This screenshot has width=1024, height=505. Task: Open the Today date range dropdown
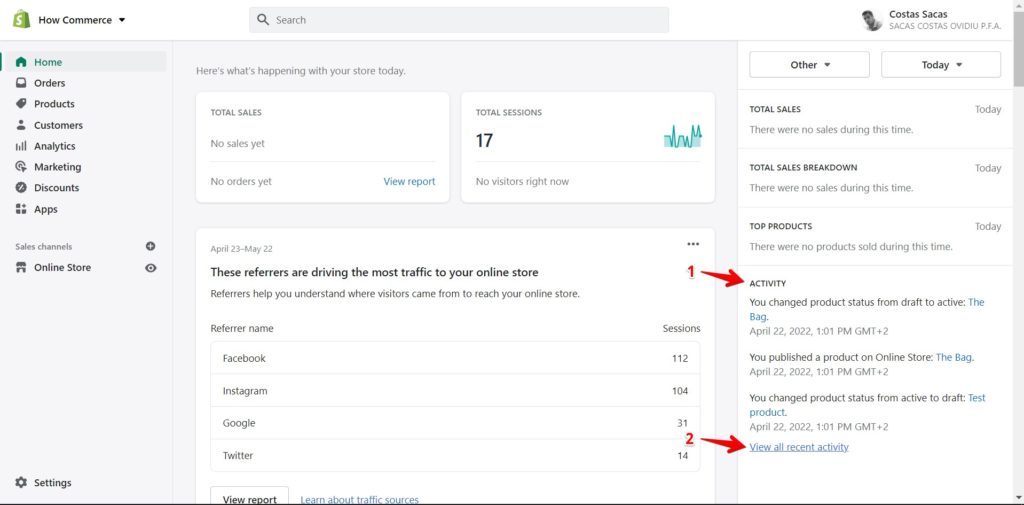click(x=941, y=65)
